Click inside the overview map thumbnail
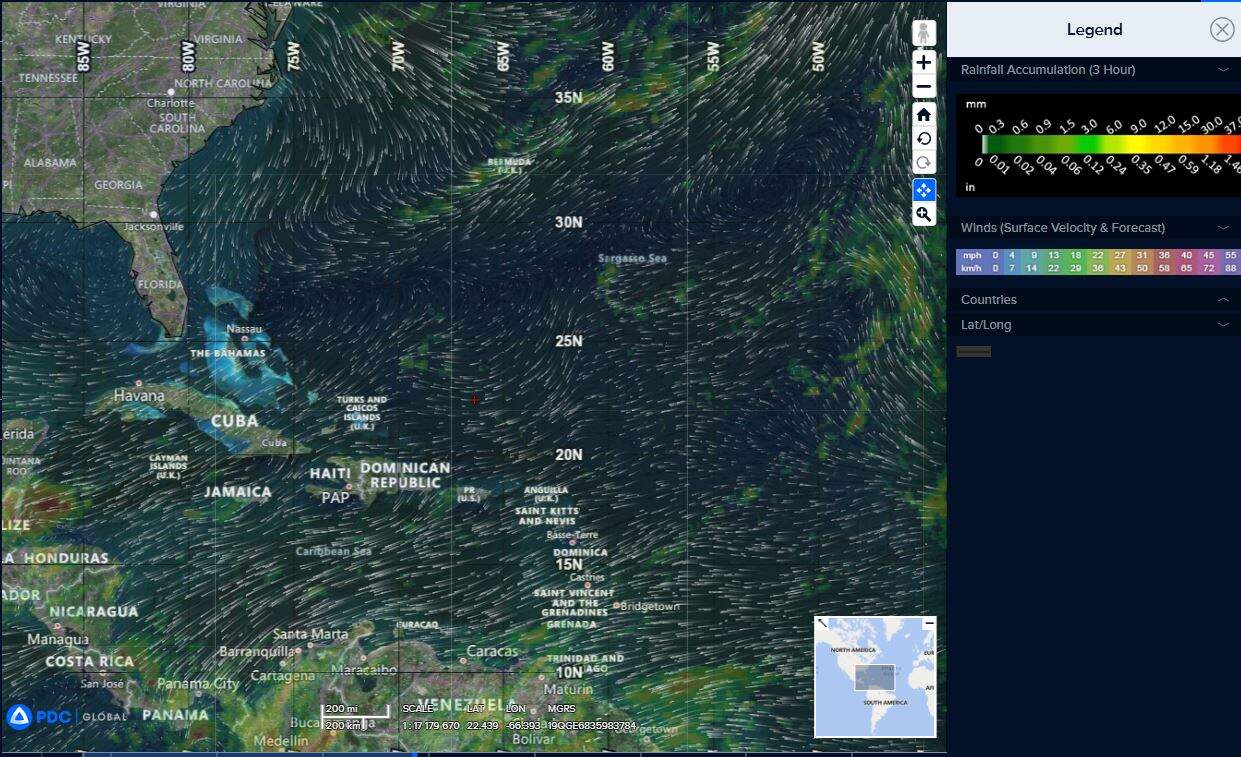 [875, 680]
